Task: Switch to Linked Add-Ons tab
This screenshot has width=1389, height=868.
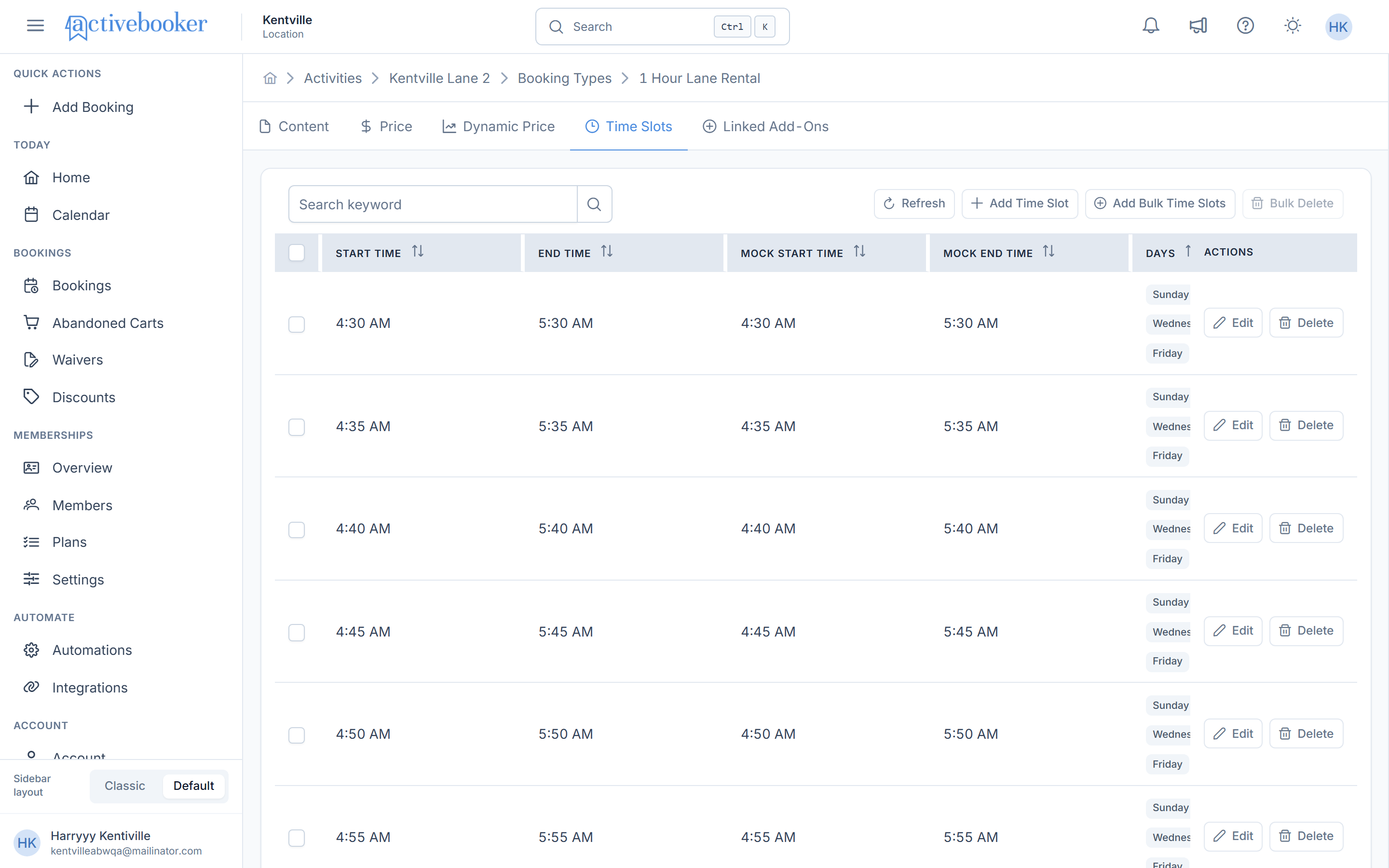Action: tap(765, 126)
